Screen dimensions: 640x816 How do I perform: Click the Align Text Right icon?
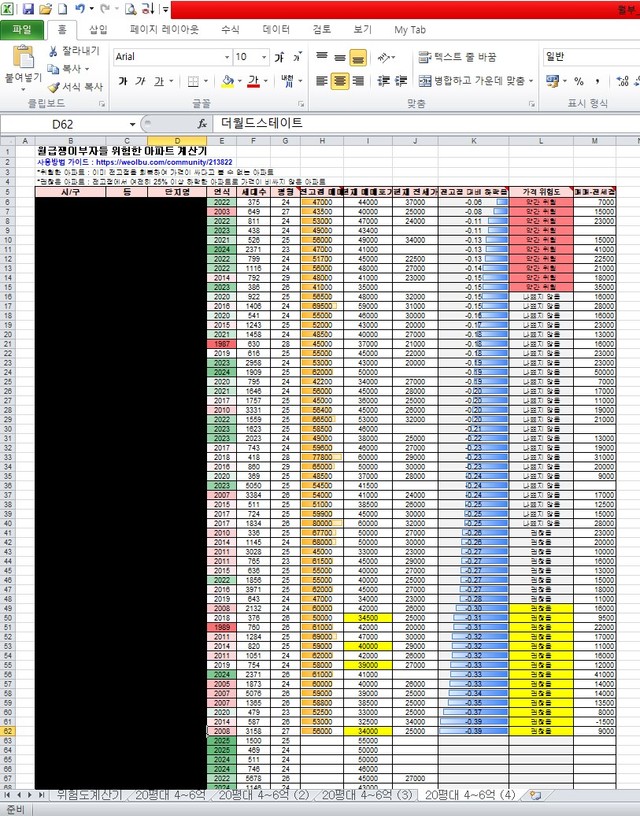point(358,81)
